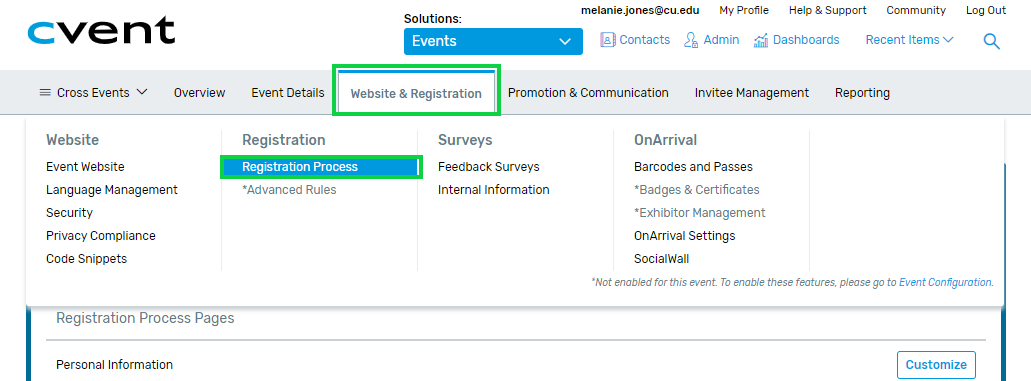Open the search magnifier icon
The image size is (1031, 381).
992,41
